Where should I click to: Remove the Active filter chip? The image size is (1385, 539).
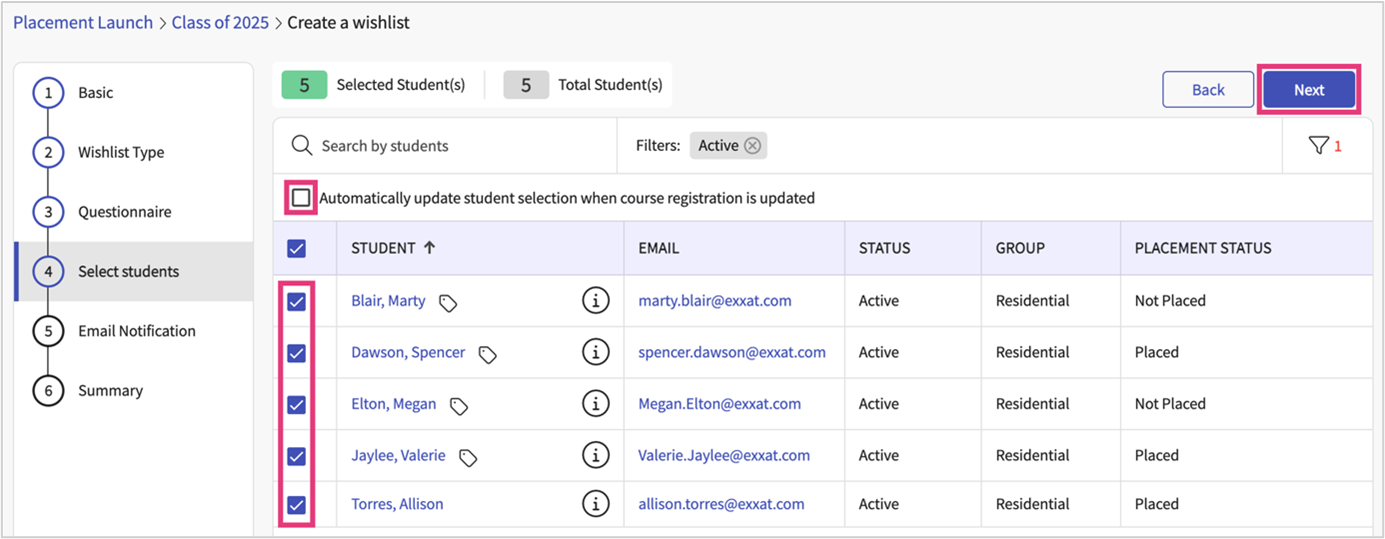753,146
